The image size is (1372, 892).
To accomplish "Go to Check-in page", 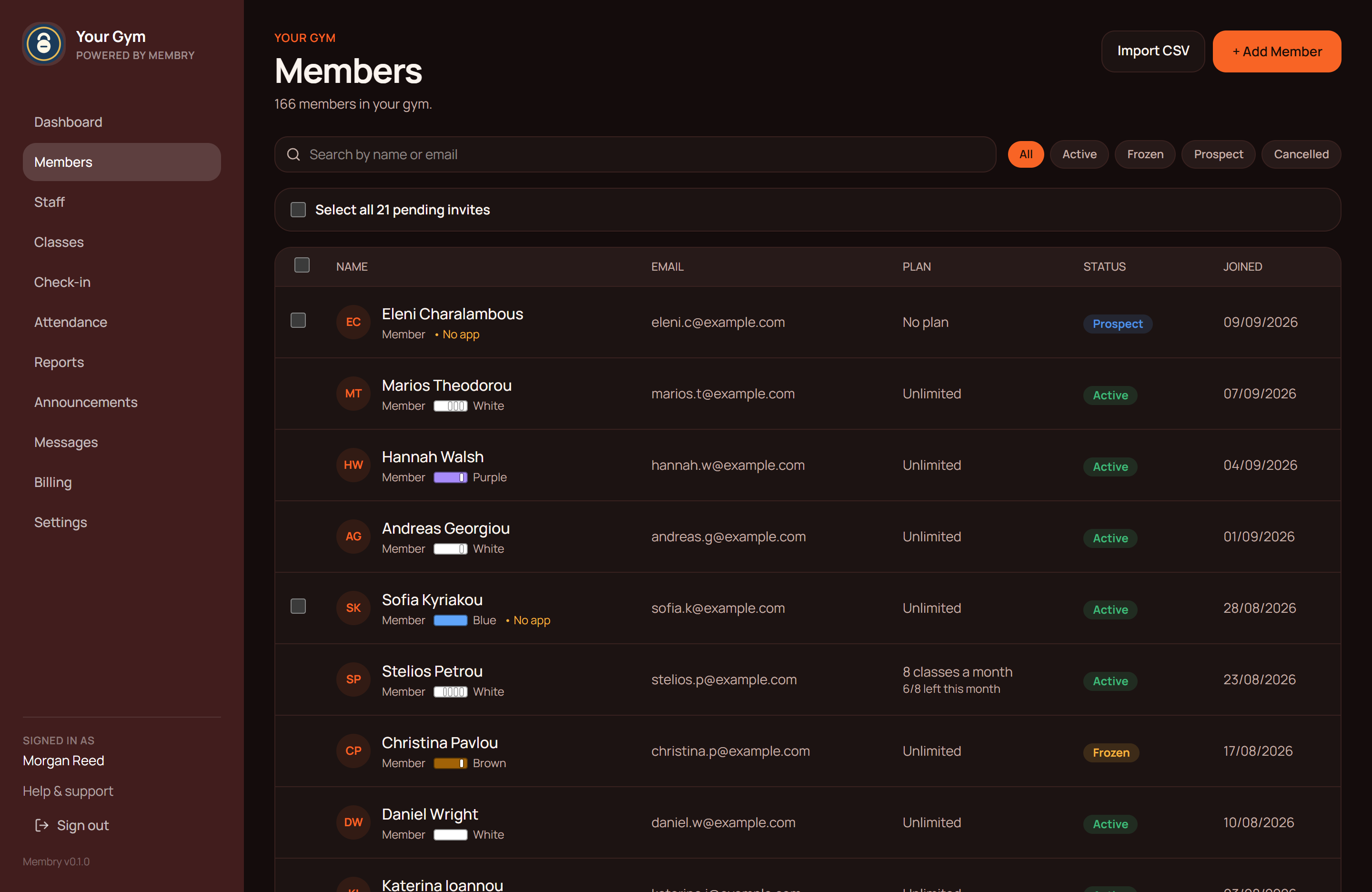I will [x=121, y=283].
